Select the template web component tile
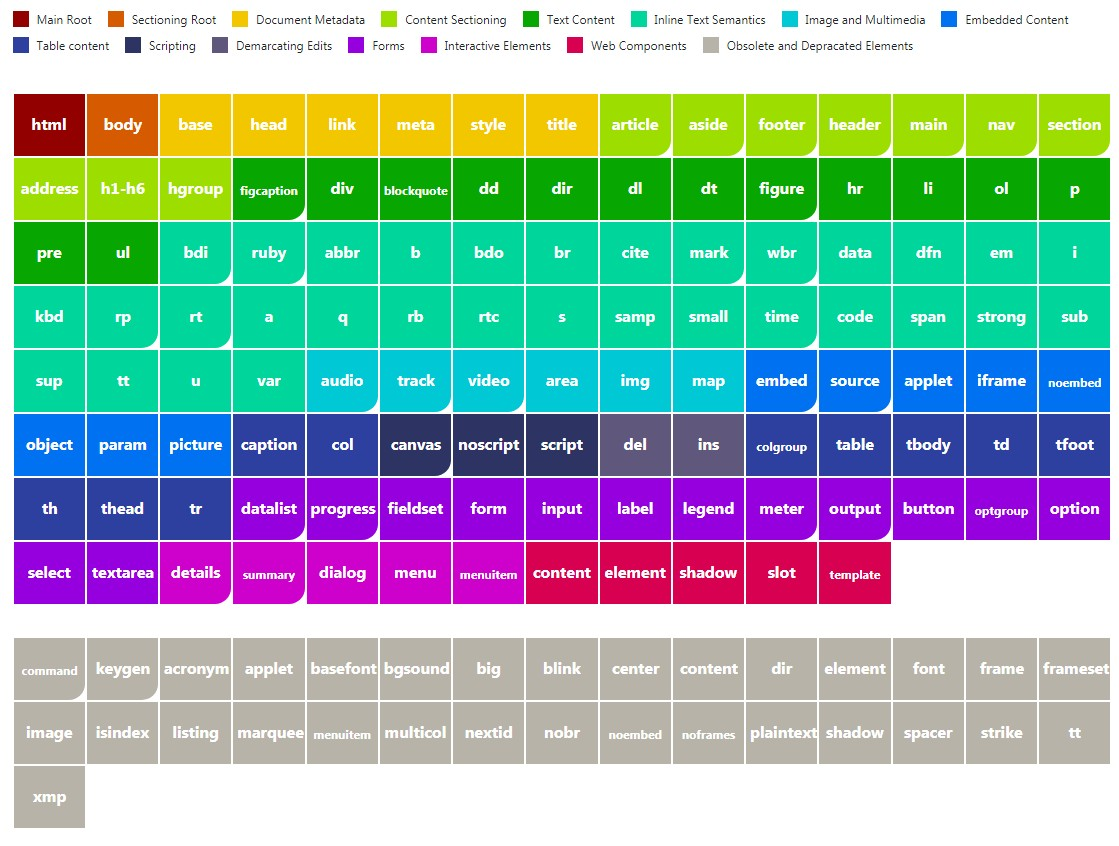Viewport: 1119px width, 846px height. (x=854, y=573)
